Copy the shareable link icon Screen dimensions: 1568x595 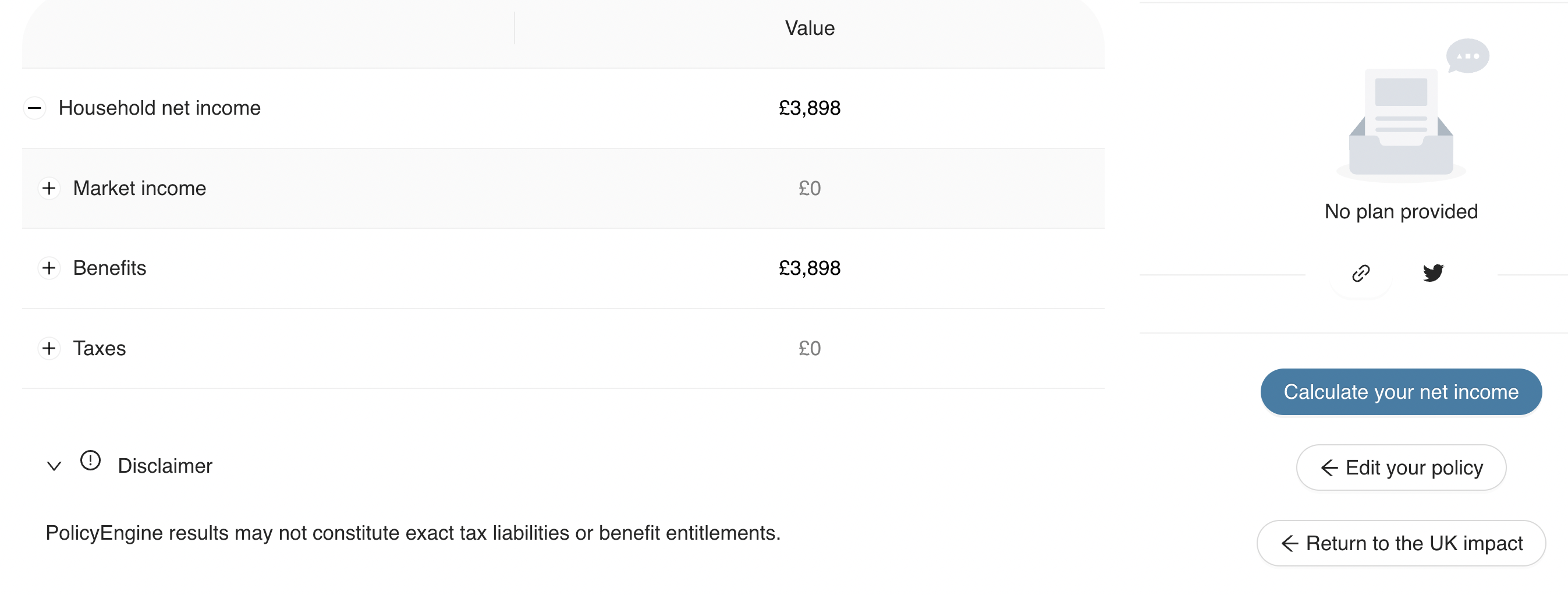[x=1361, y=274]
